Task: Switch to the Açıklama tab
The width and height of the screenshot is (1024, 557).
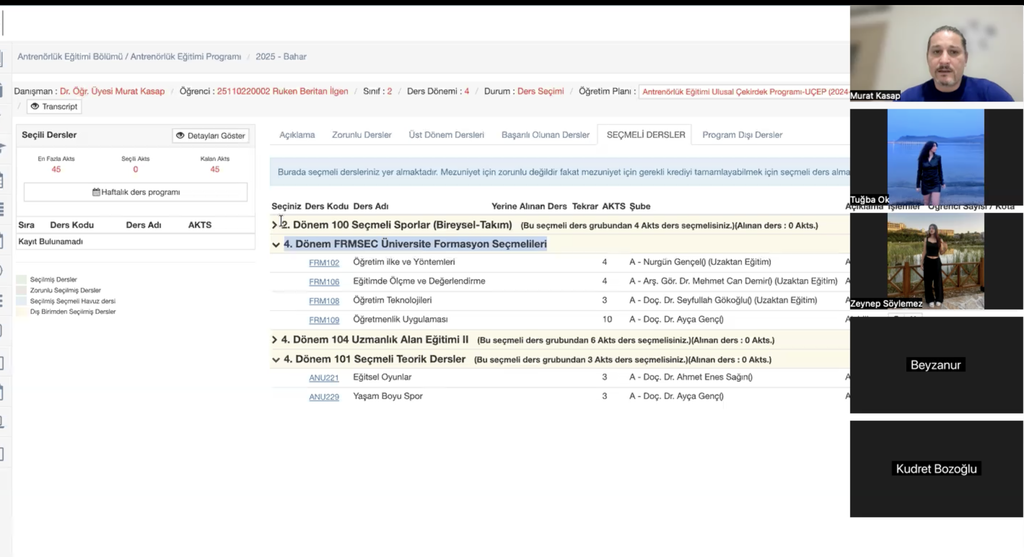Action: (x=297, y=135)
